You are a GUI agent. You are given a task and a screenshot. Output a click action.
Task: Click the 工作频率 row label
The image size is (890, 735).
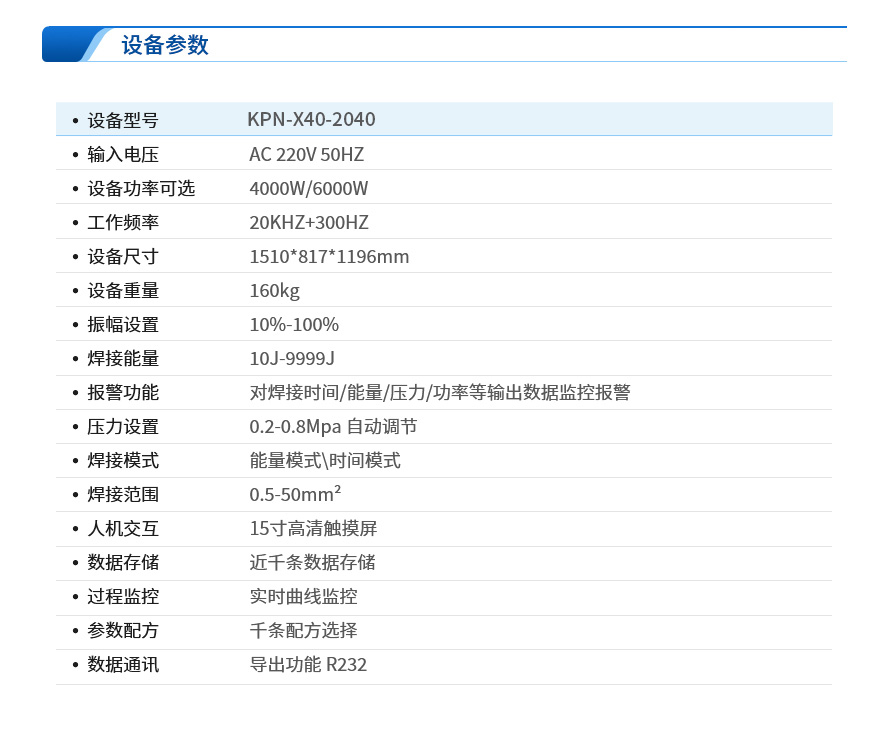[x=123, y=223]
